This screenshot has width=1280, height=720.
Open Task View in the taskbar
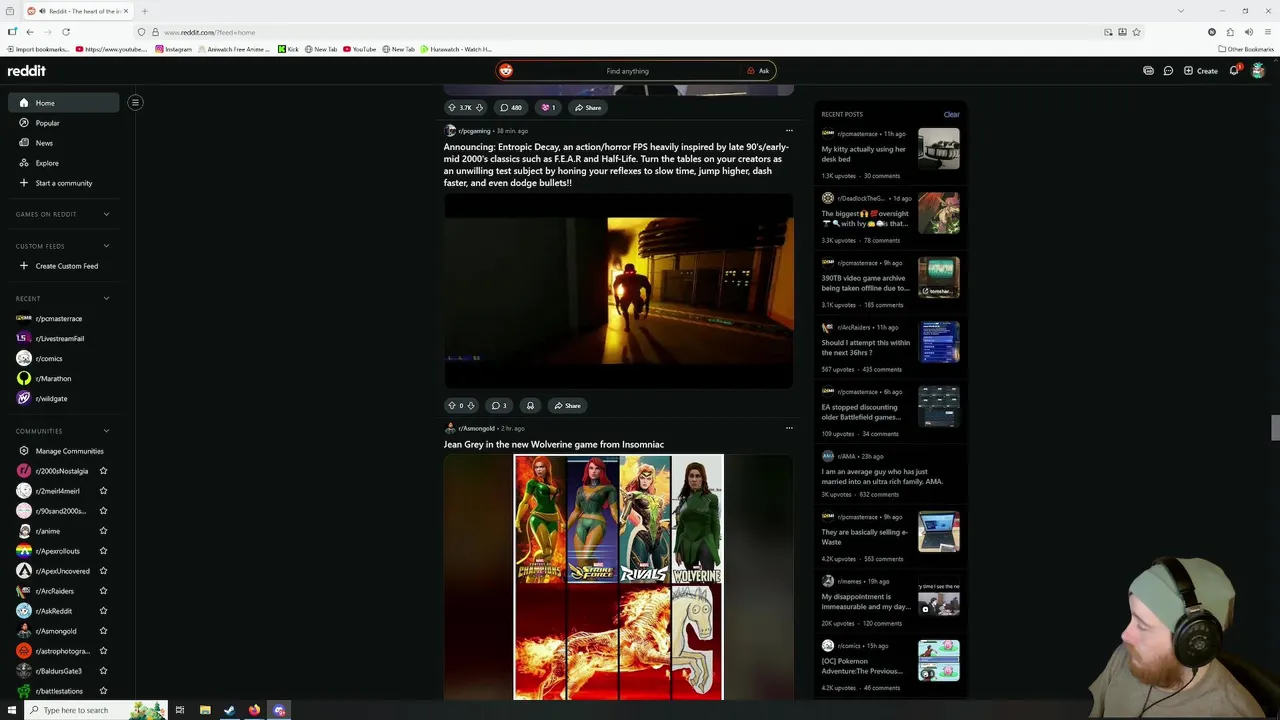180,710
